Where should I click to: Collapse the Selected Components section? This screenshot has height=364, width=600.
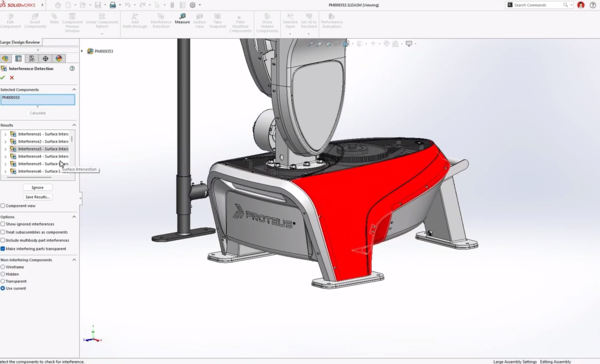pos(74,90)
